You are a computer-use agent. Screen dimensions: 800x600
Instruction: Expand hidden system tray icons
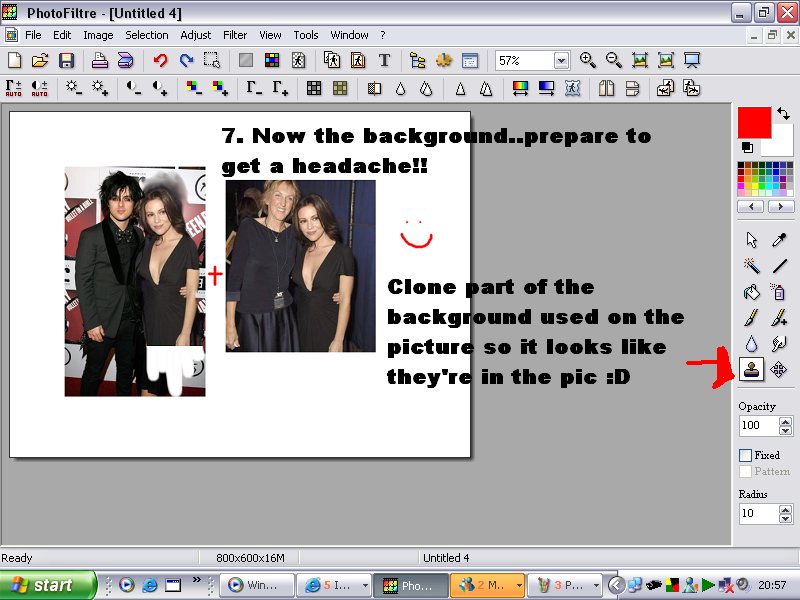coord(616,585)
